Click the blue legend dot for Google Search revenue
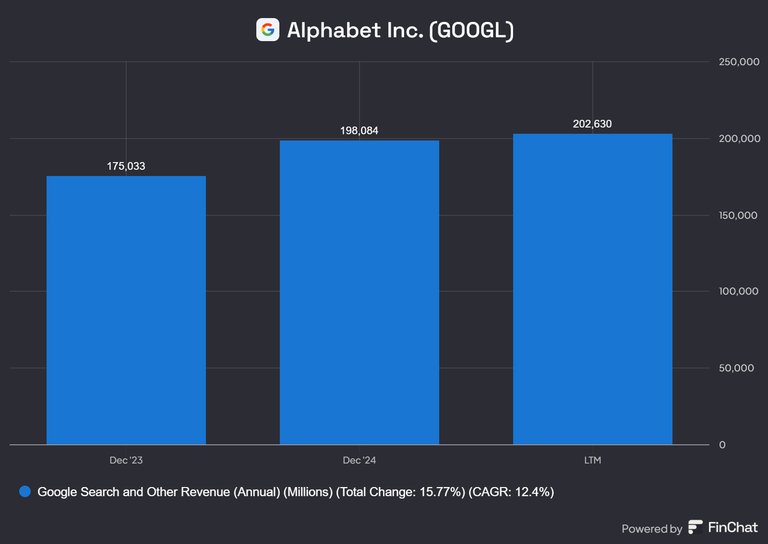Screen dimensions: 768x544 [x=24, y=492]
